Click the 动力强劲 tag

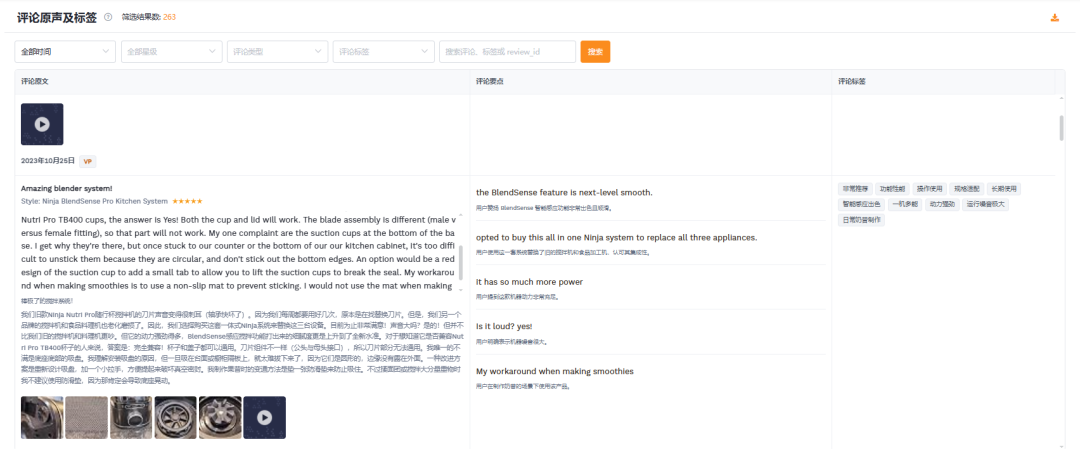(x=942, y=205)
